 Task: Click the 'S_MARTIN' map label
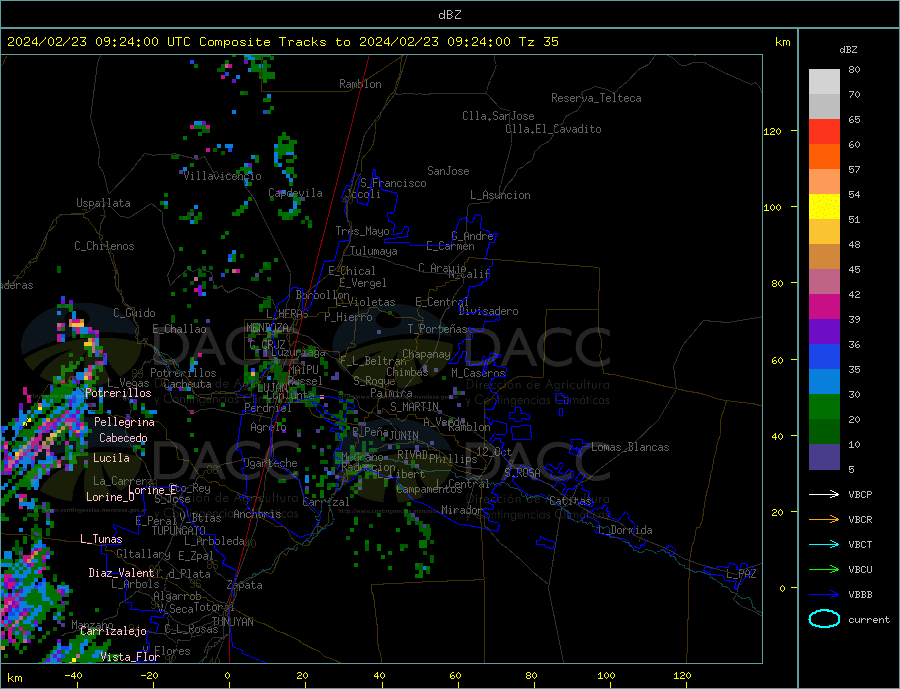click(414, 407)
